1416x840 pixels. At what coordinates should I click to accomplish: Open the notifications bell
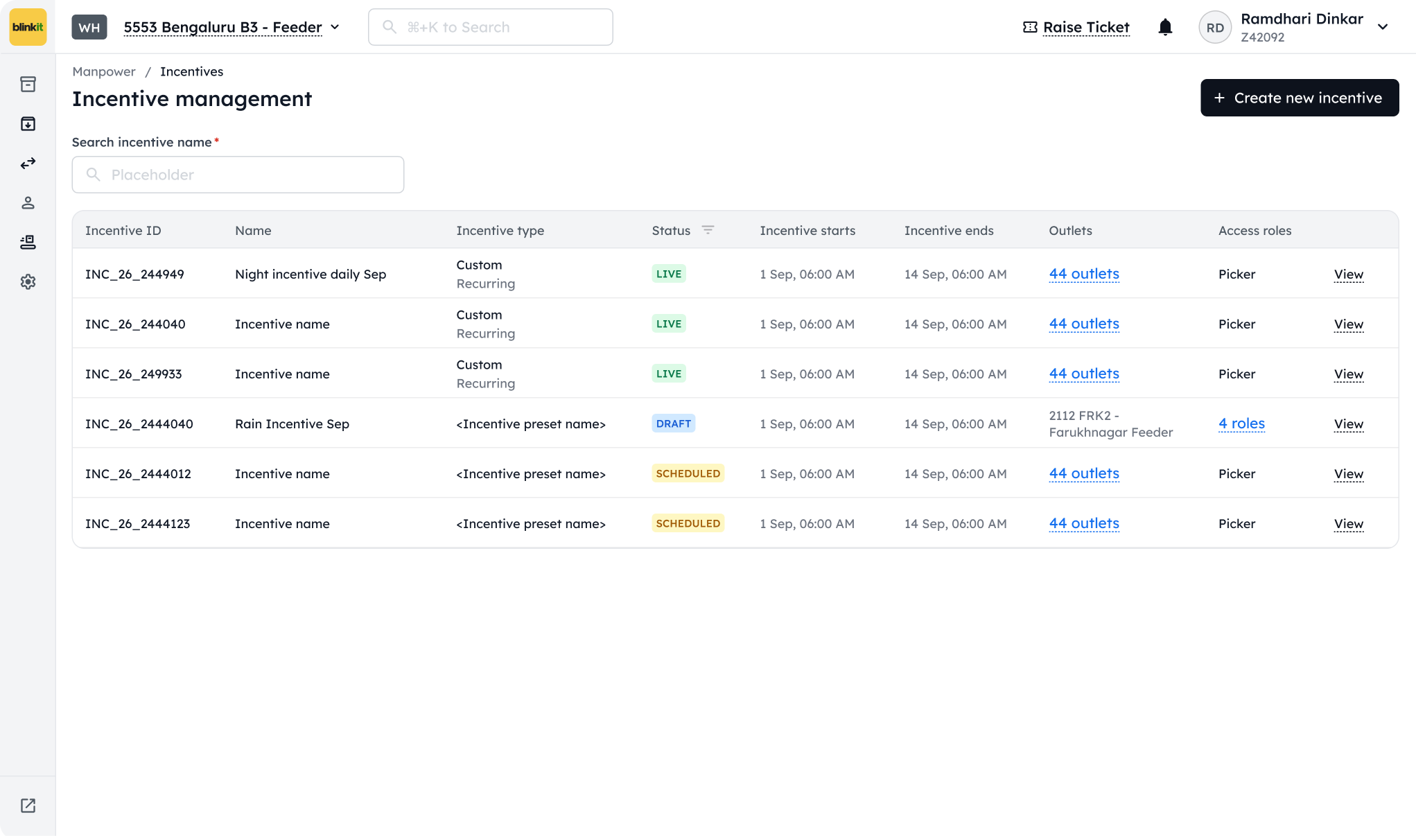[1165, 27]
